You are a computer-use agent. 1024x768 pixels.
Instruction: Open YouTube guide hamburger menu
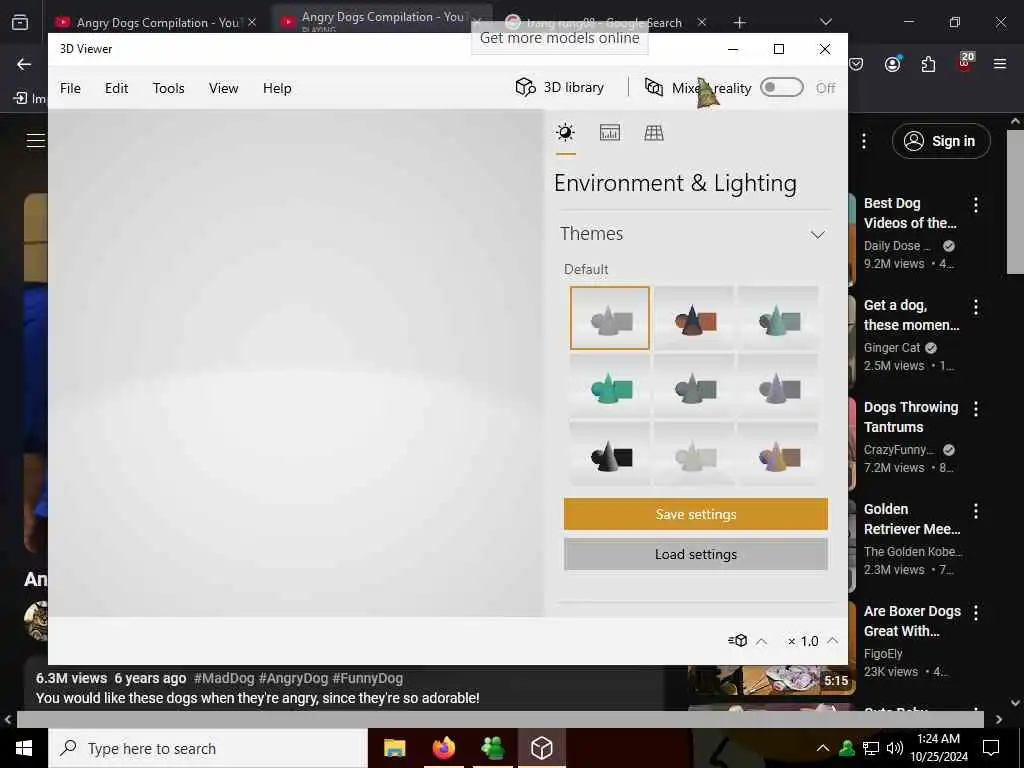point(36,140)
